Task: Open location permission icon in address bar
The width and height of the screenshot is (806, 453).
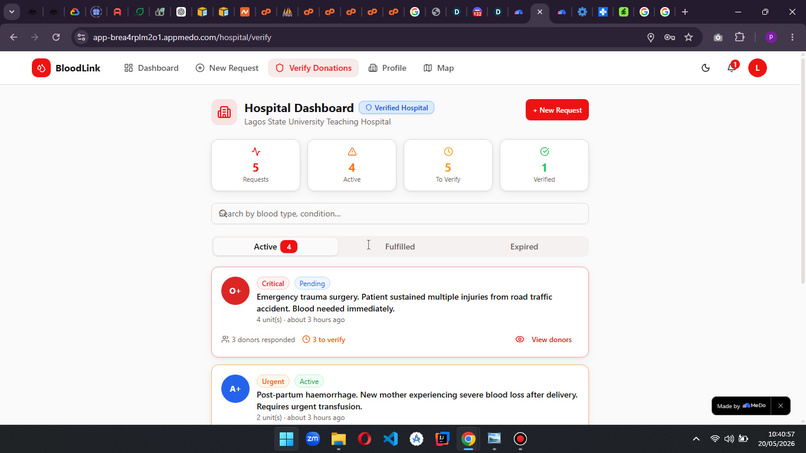Action: coord(650,37)
